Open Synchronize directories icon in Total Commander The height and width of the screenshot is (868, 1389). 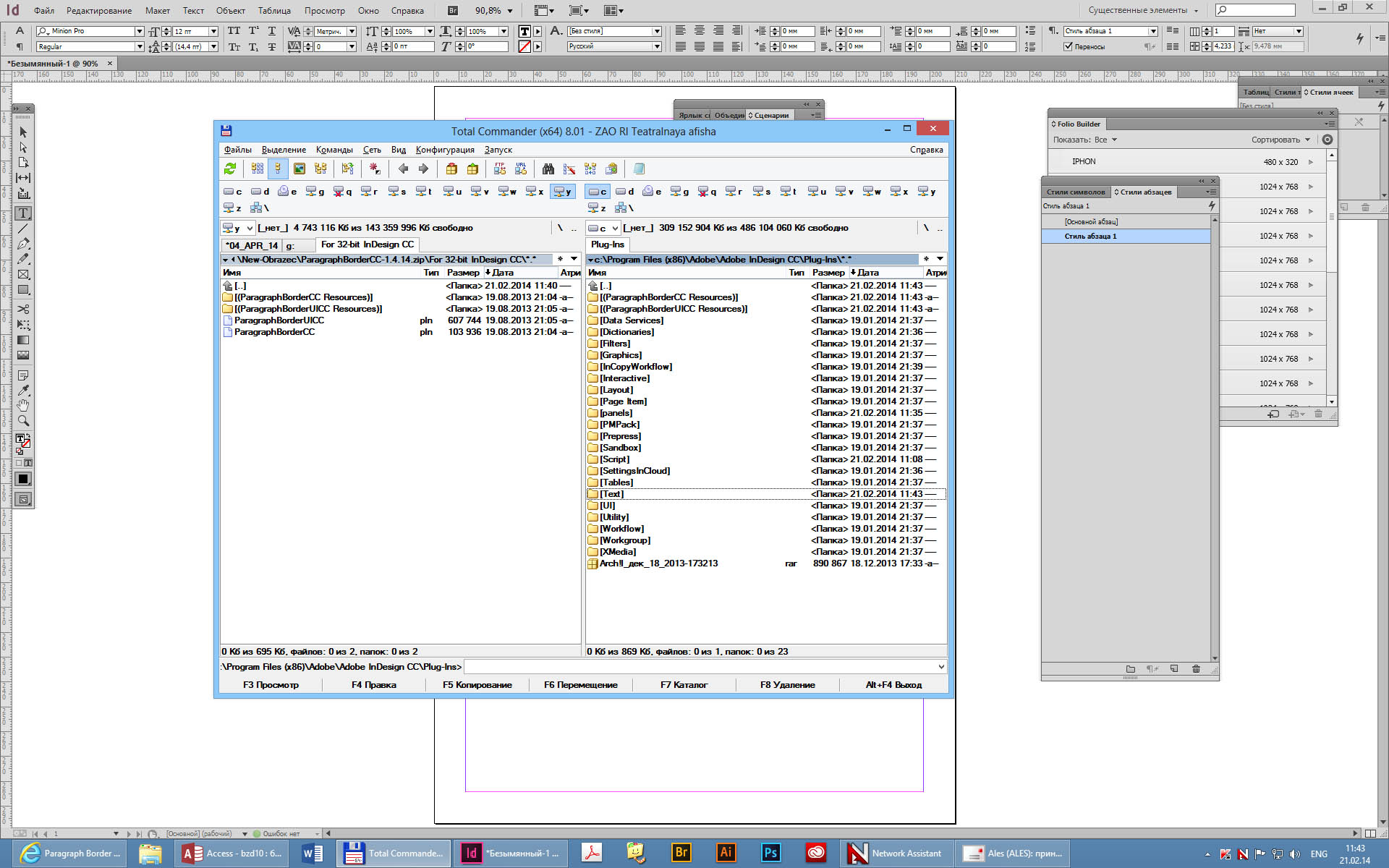pos(590,169)
